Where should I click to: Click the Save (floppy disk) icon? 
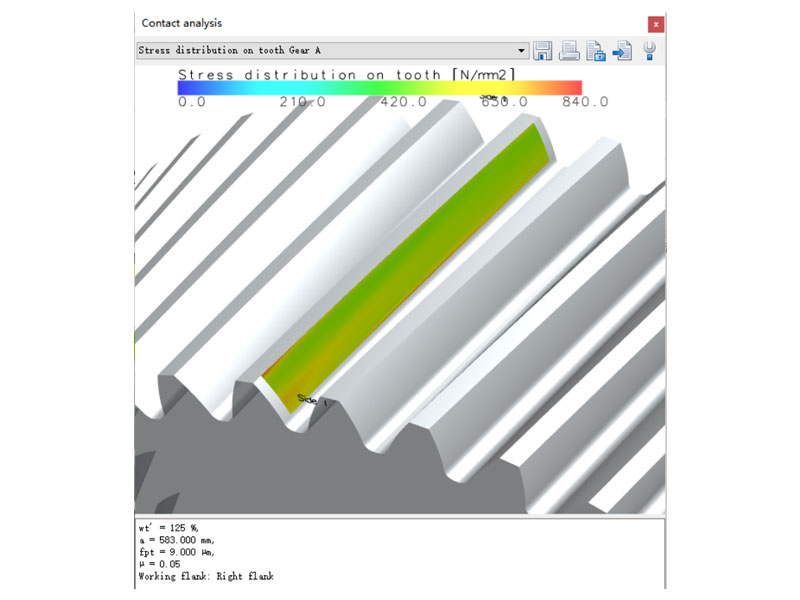[x=542, y=51]
